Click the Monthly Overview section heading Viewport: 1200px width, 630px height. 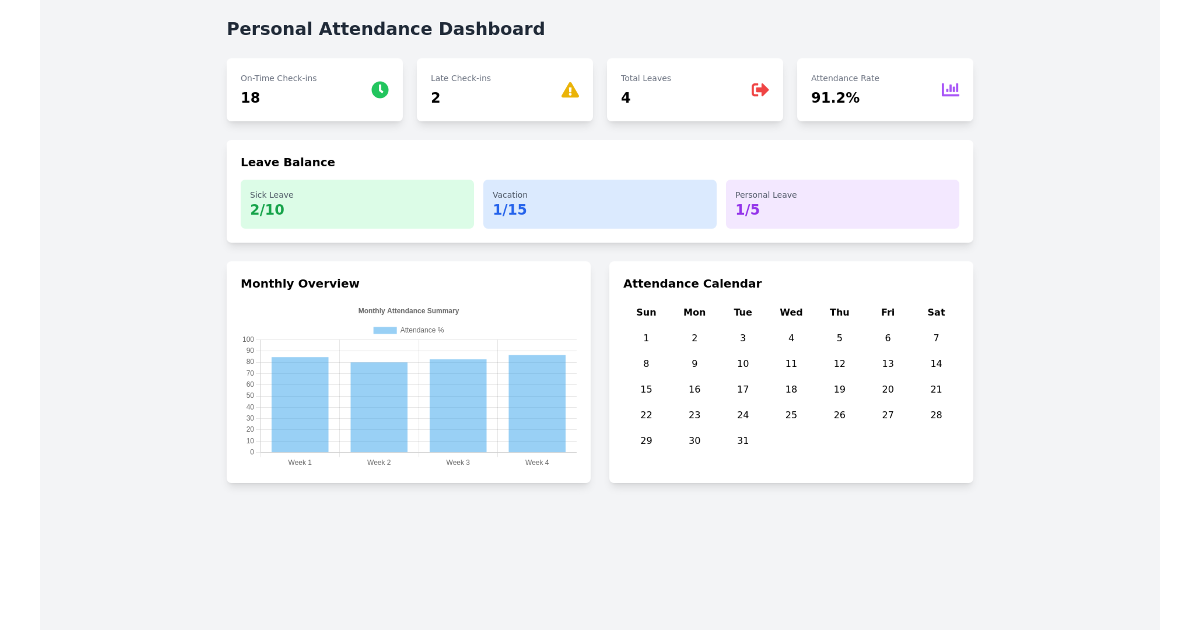(x=300, y=283)
